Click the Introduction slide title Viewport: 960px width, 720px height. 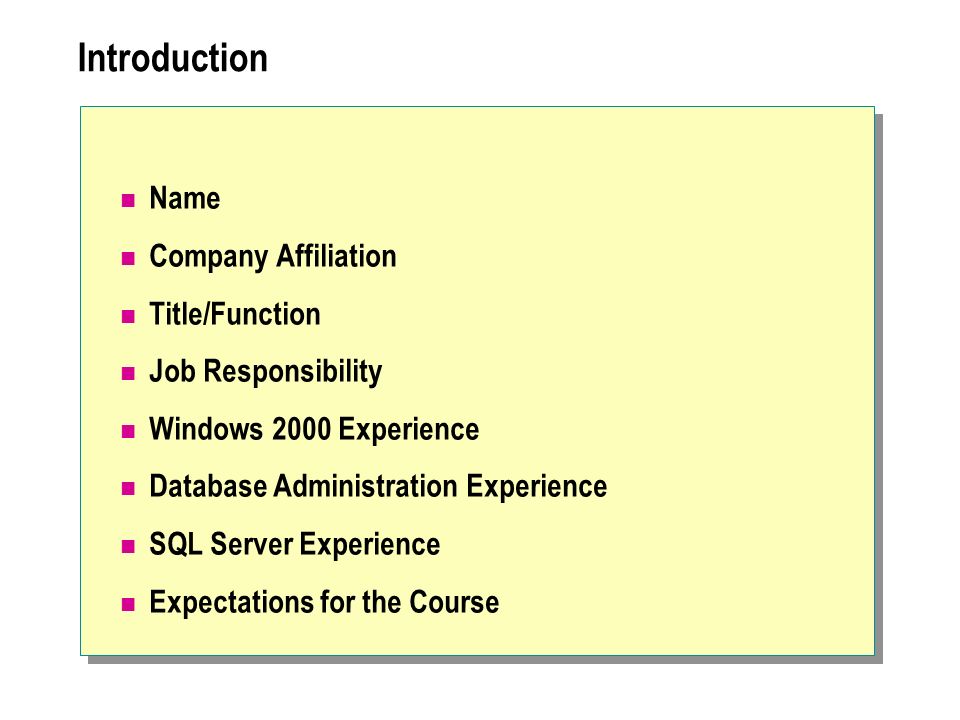[173, 58]
